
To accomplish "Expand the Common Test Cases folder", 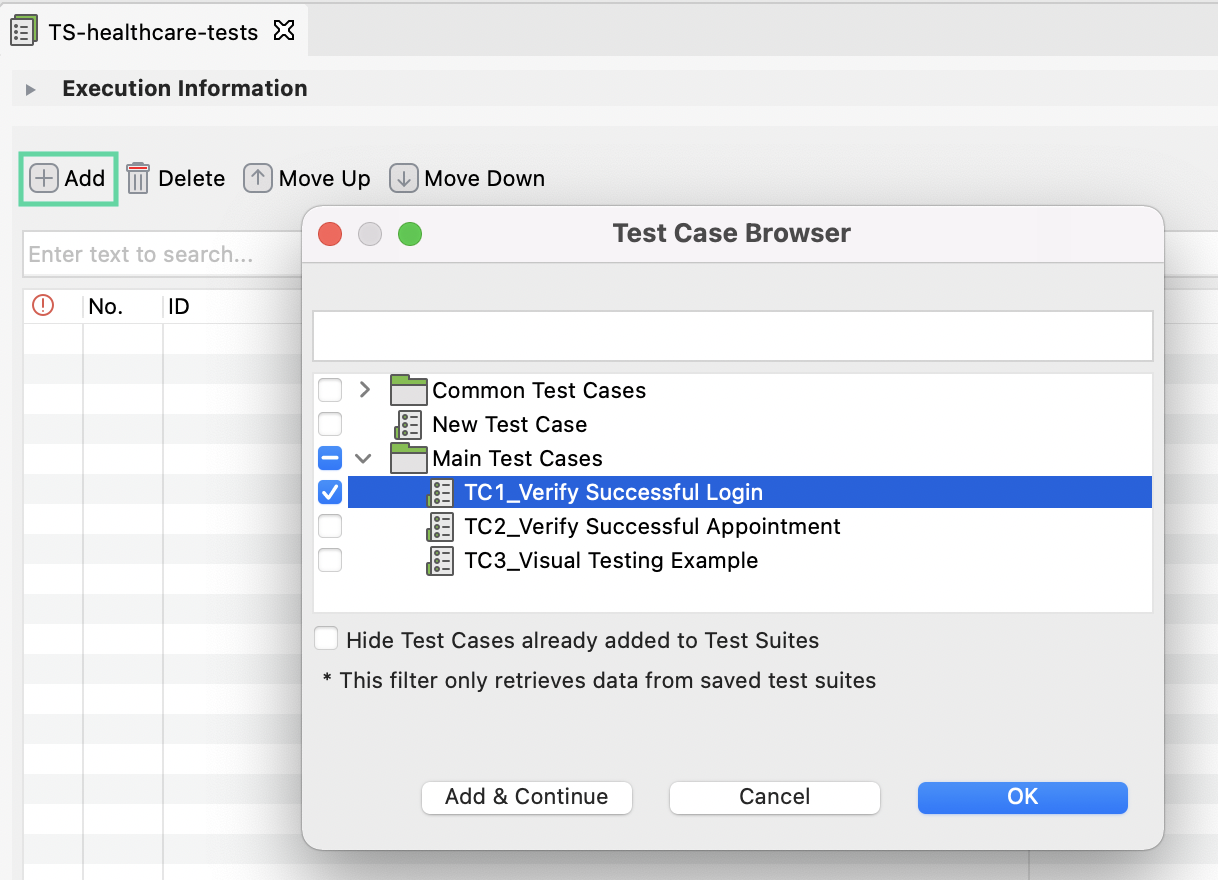I will (364, 390).
